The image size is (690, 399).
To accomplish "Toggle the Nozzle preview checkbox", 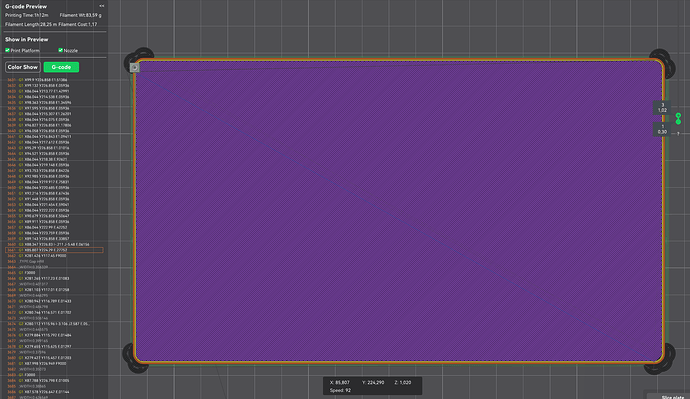I will [x=60, y=50].
